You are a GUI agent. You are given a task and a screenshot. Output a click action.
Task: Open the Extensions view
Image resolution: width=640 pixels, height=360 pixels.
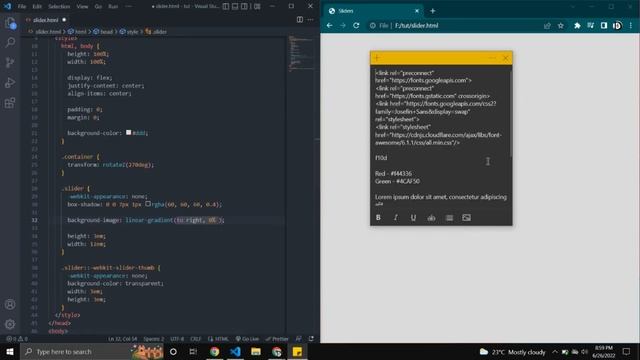(10, 102)
